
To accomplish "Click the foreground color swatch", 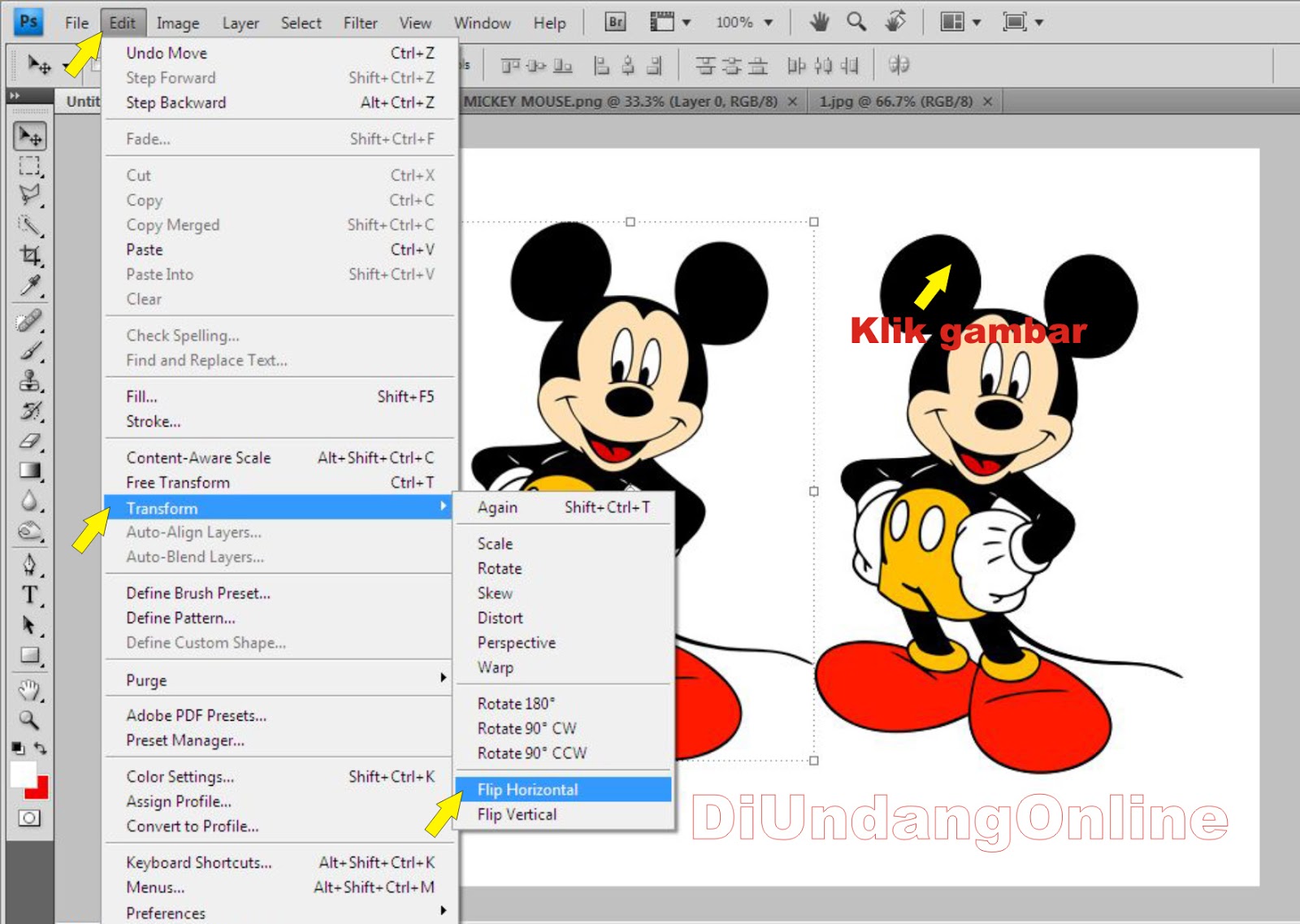I will tap(23, 773).
